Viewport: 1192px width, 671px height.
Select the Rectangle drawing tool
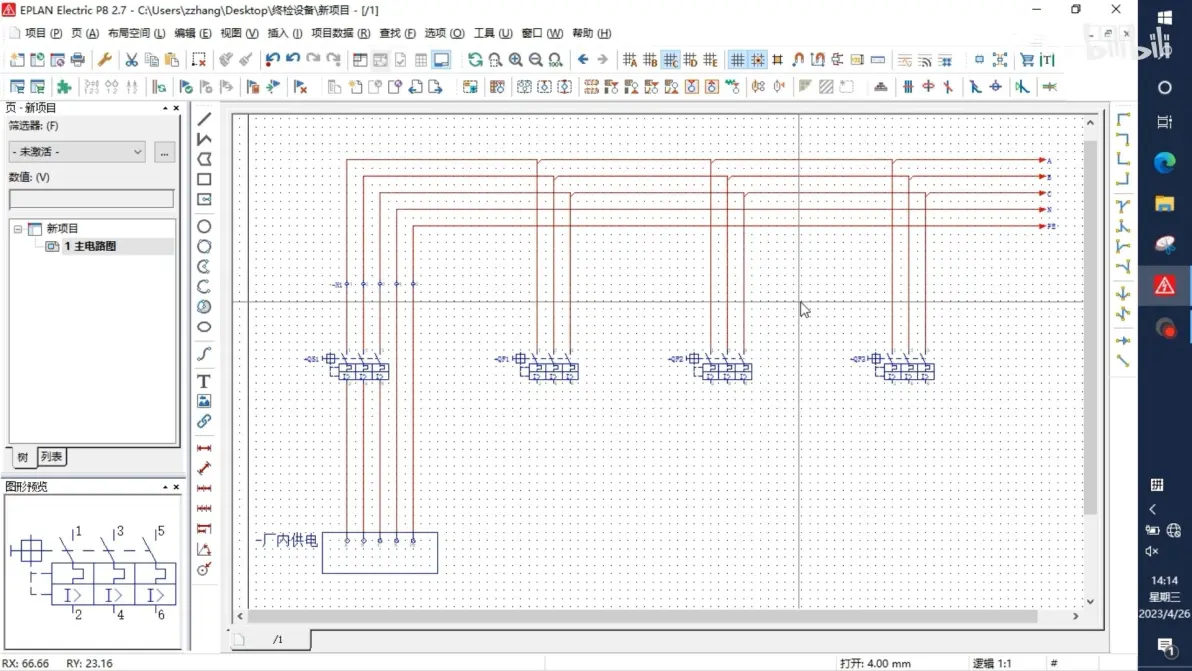[204, 179]
